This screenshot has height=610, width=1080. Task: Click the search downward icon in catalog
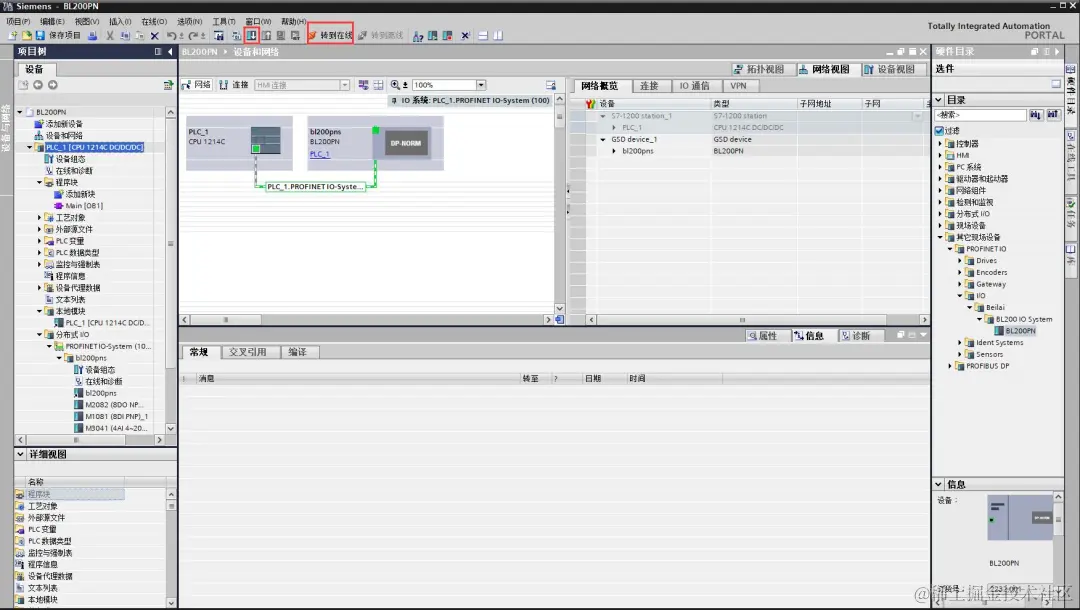point(1036,115)
